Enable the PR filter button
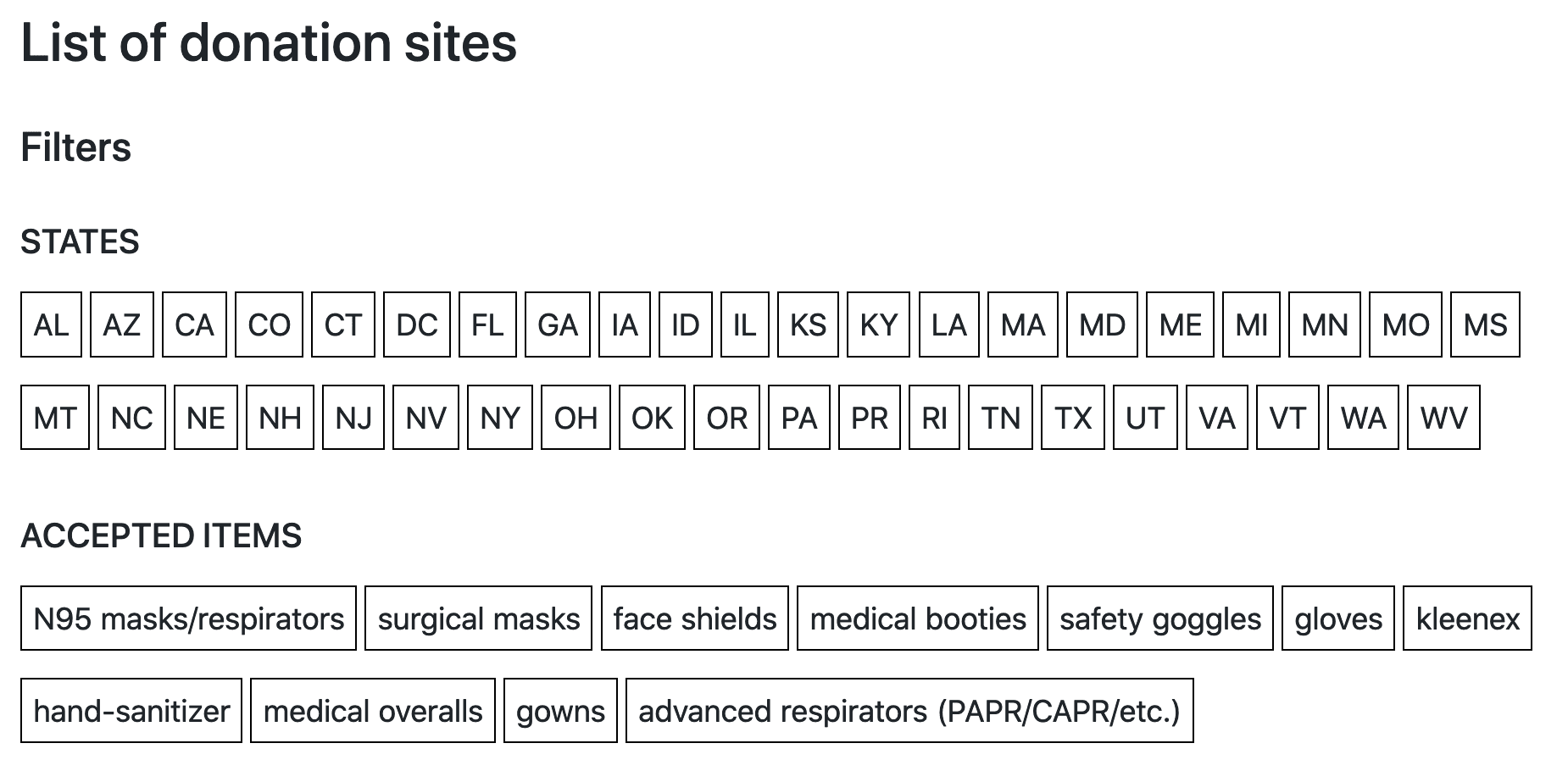This screenshot has height=771, width=1568. (x=869, y=418)
